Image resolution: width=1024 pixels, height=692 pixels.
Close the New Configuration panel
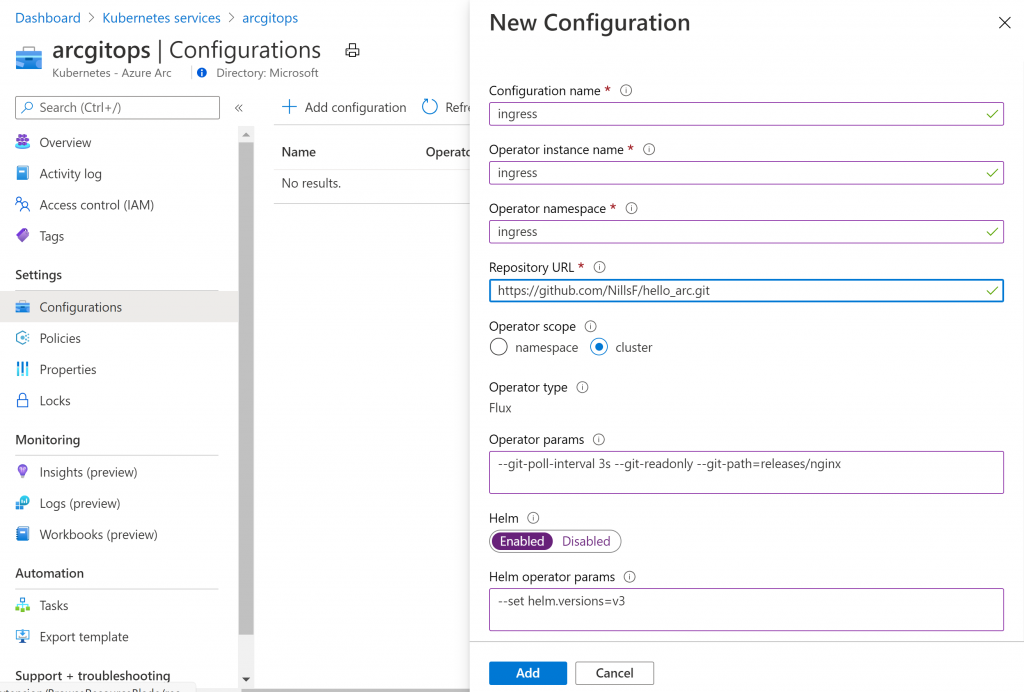pos(1004,23)
